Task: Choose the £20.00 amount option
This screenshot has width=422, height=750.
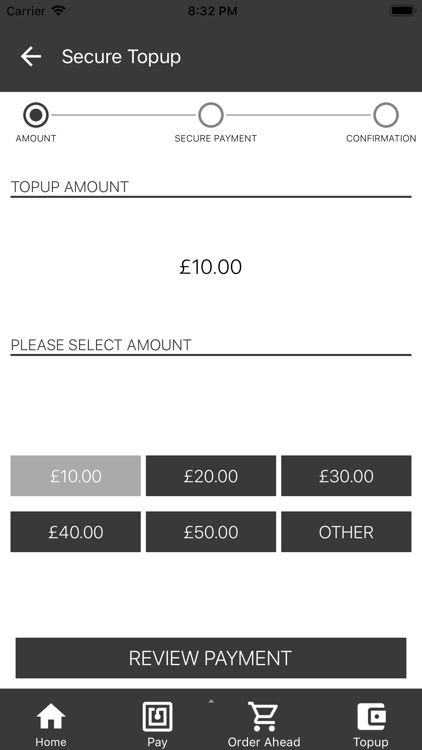Action: tap(211, 476)
